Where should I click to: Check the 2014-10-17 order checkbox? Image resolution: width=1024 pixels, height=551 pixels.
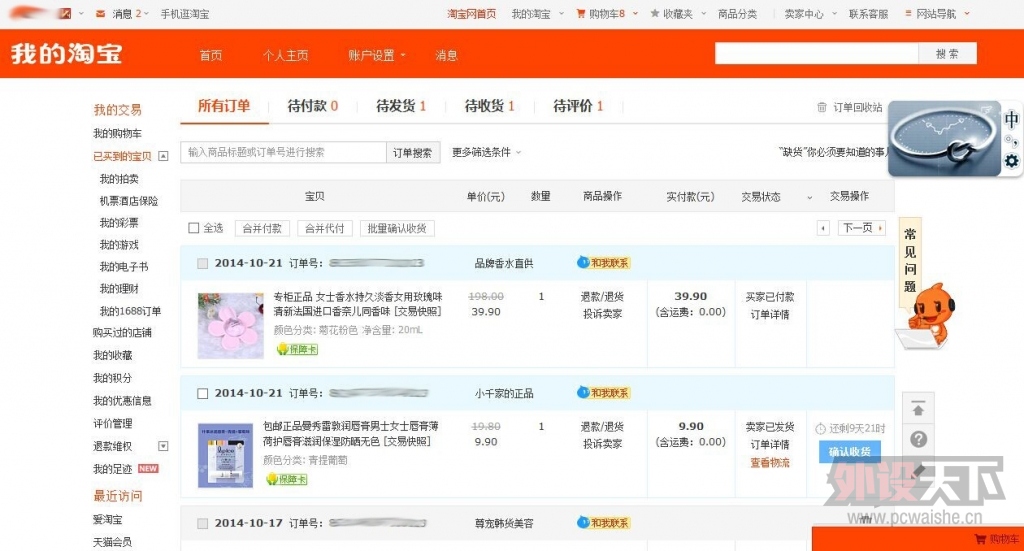tap(202, 523)
